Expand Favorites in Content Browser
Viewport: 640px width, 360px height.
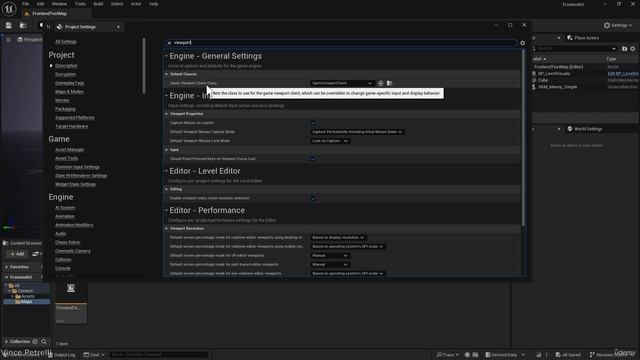click(x=7, y=267)
